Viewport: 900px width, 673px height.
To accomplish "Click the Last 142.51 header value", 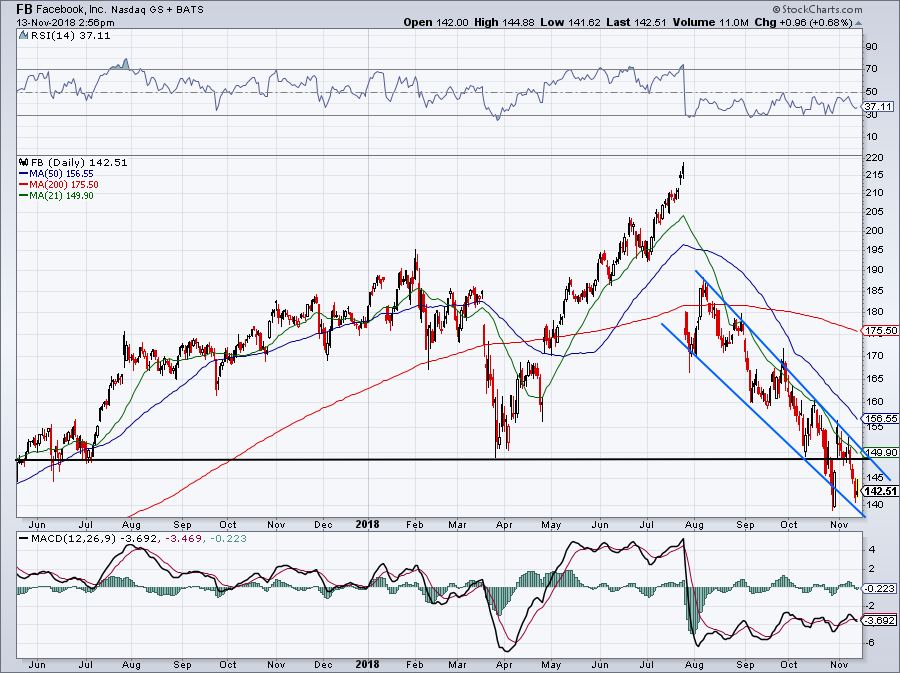I will 636,22.
